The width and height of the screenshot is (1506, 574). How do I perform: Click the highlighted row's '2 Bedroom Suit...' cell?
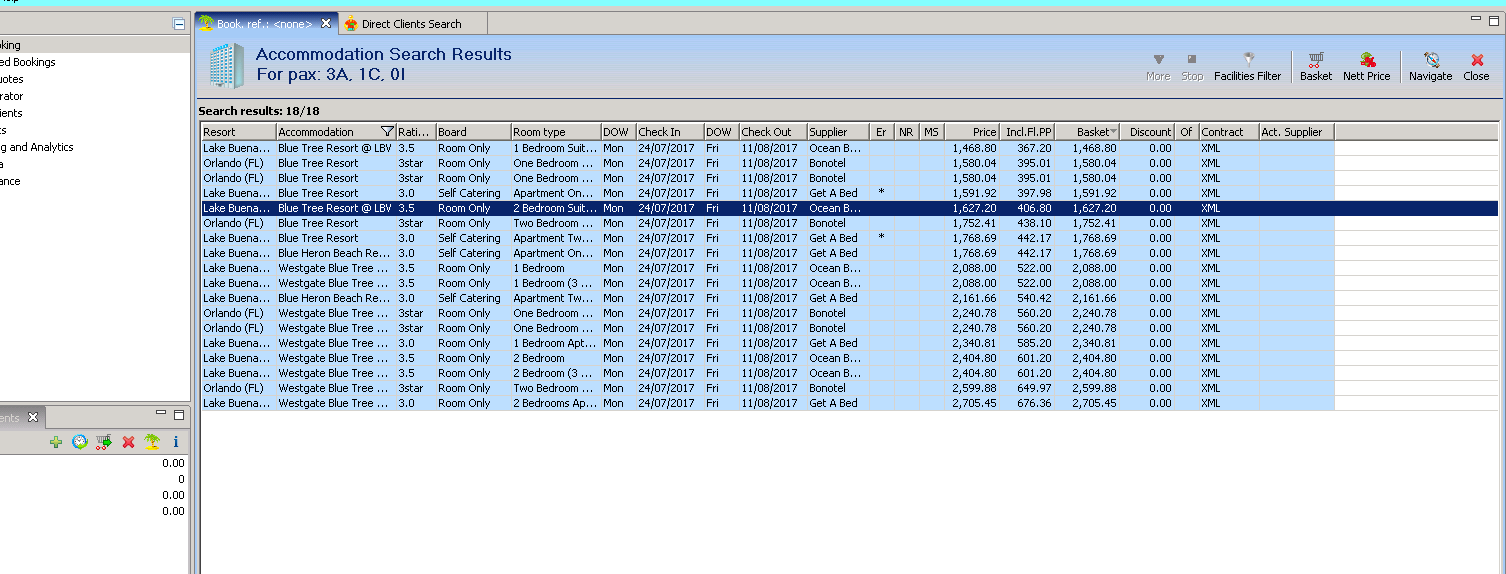tap(555, 208)
